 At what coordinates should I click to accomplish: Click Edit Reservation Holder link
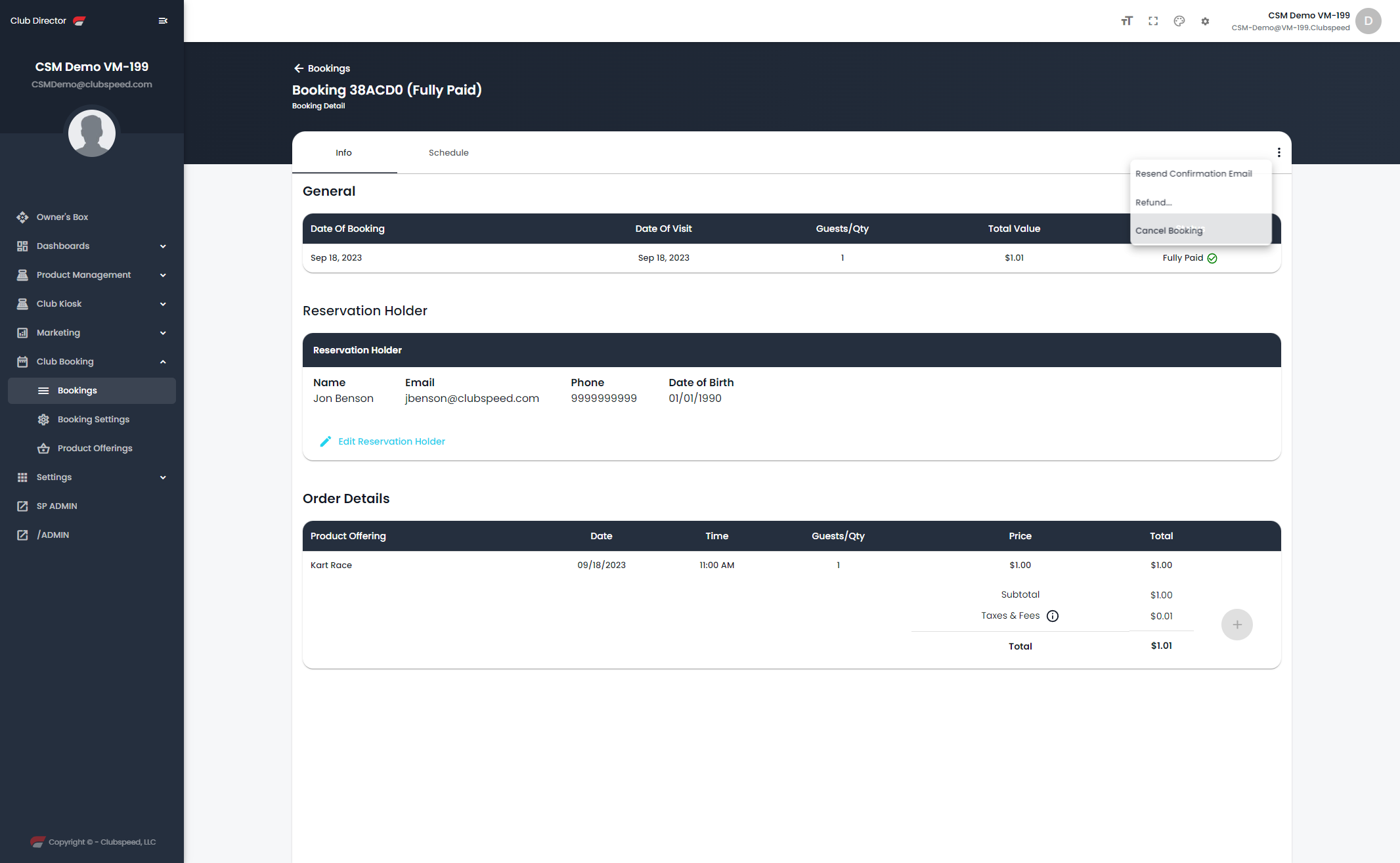pyautogui.click(x=382, y=441)
